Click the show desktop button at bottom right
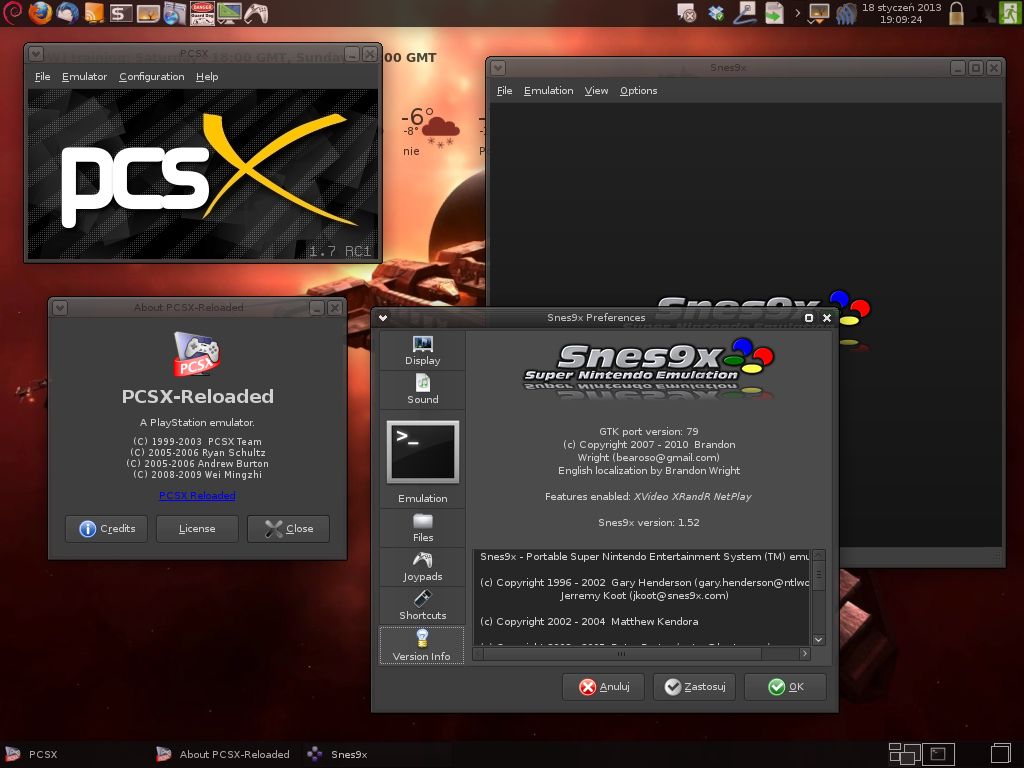 point(1000,754)
